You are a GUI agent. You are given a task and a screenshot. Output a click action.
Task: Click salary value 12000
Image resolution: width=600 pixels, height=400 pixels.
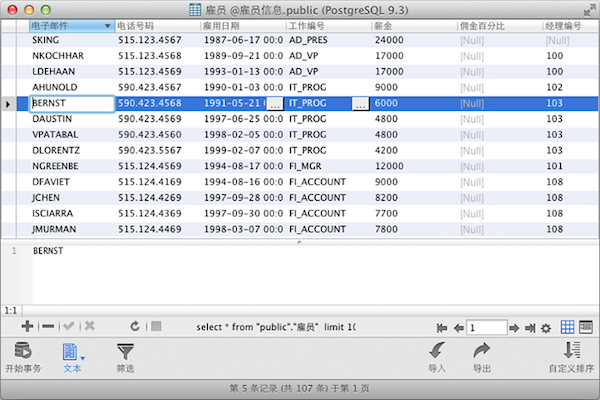click(x=389, y=166)
